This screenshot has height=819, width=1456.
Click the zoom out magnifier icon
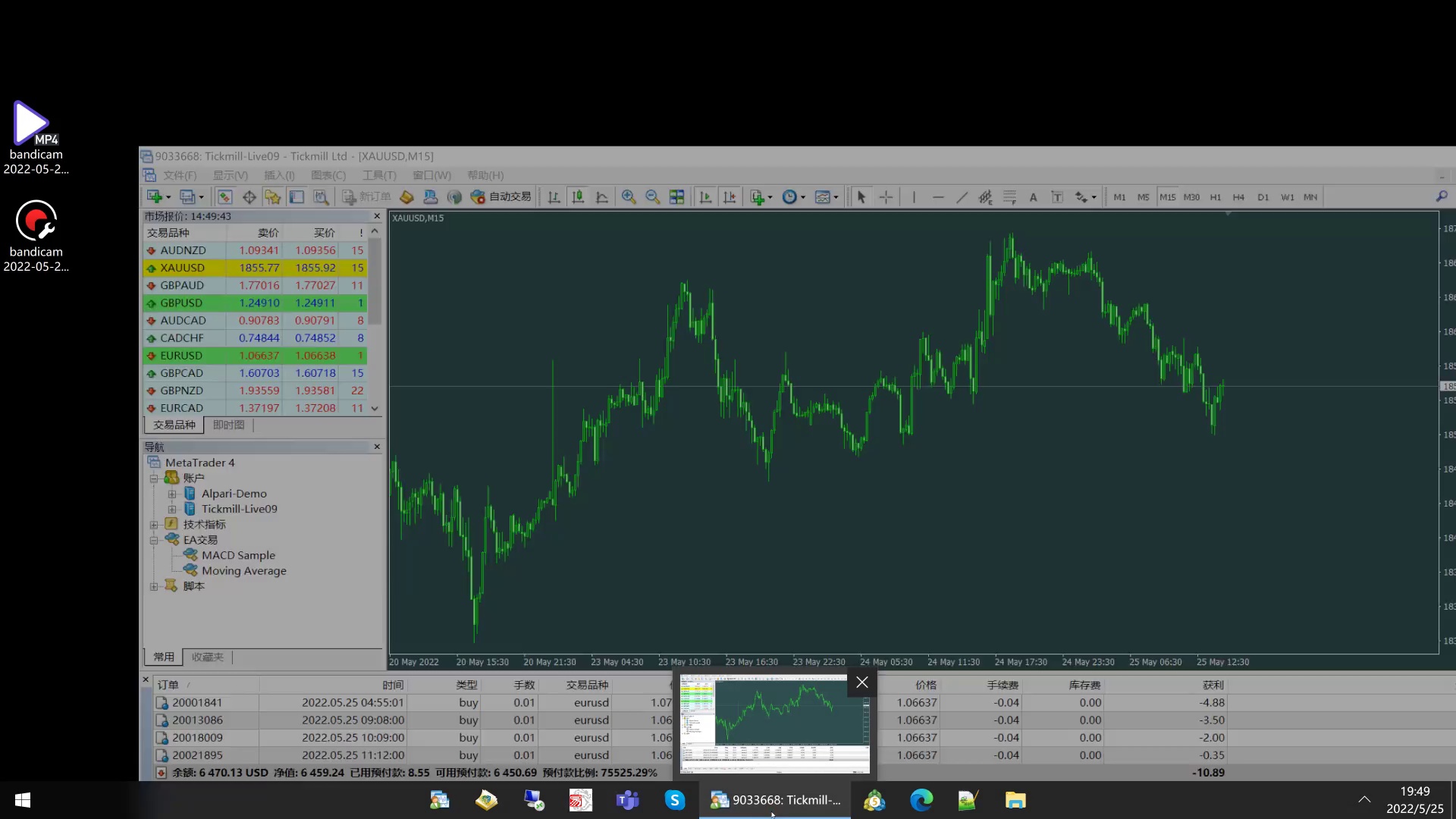tap(652, 197)
